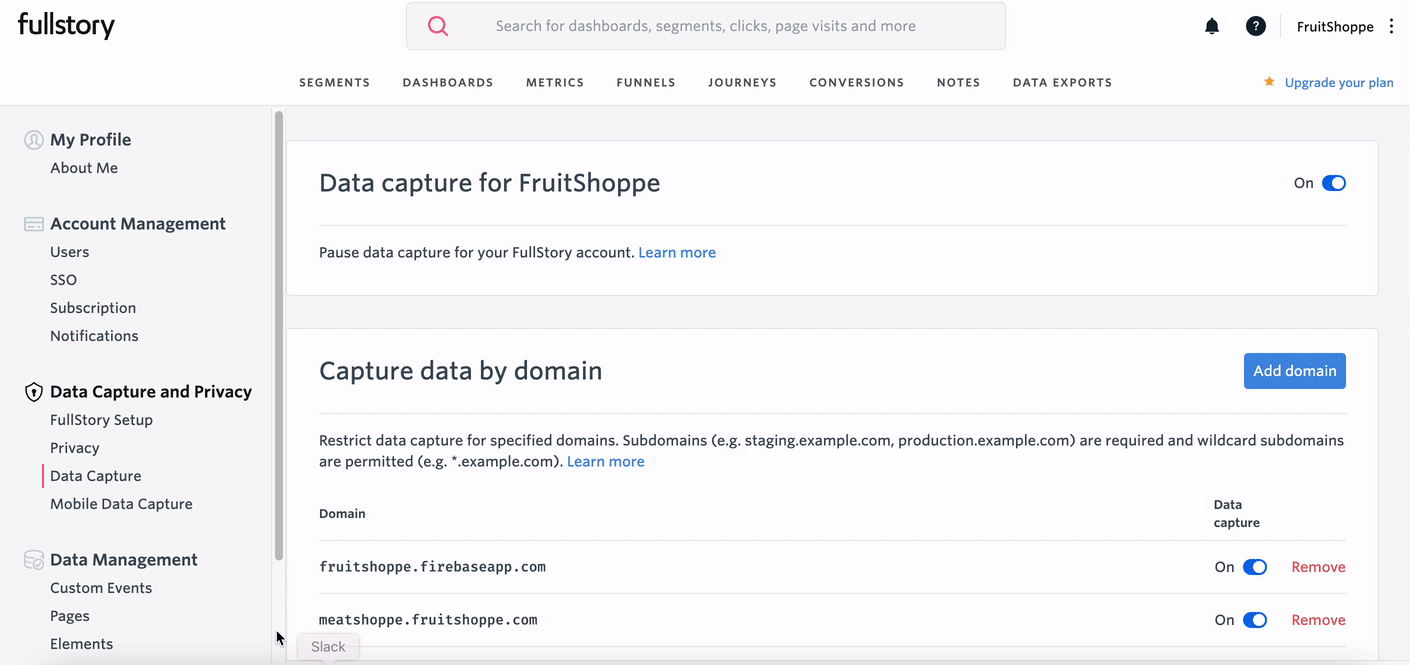The width and height of the screenshot is (1410, 665).
Task: Open the FruitShoppe account kebab menu
Action: pyautogui.click(x=1391, y=27)
